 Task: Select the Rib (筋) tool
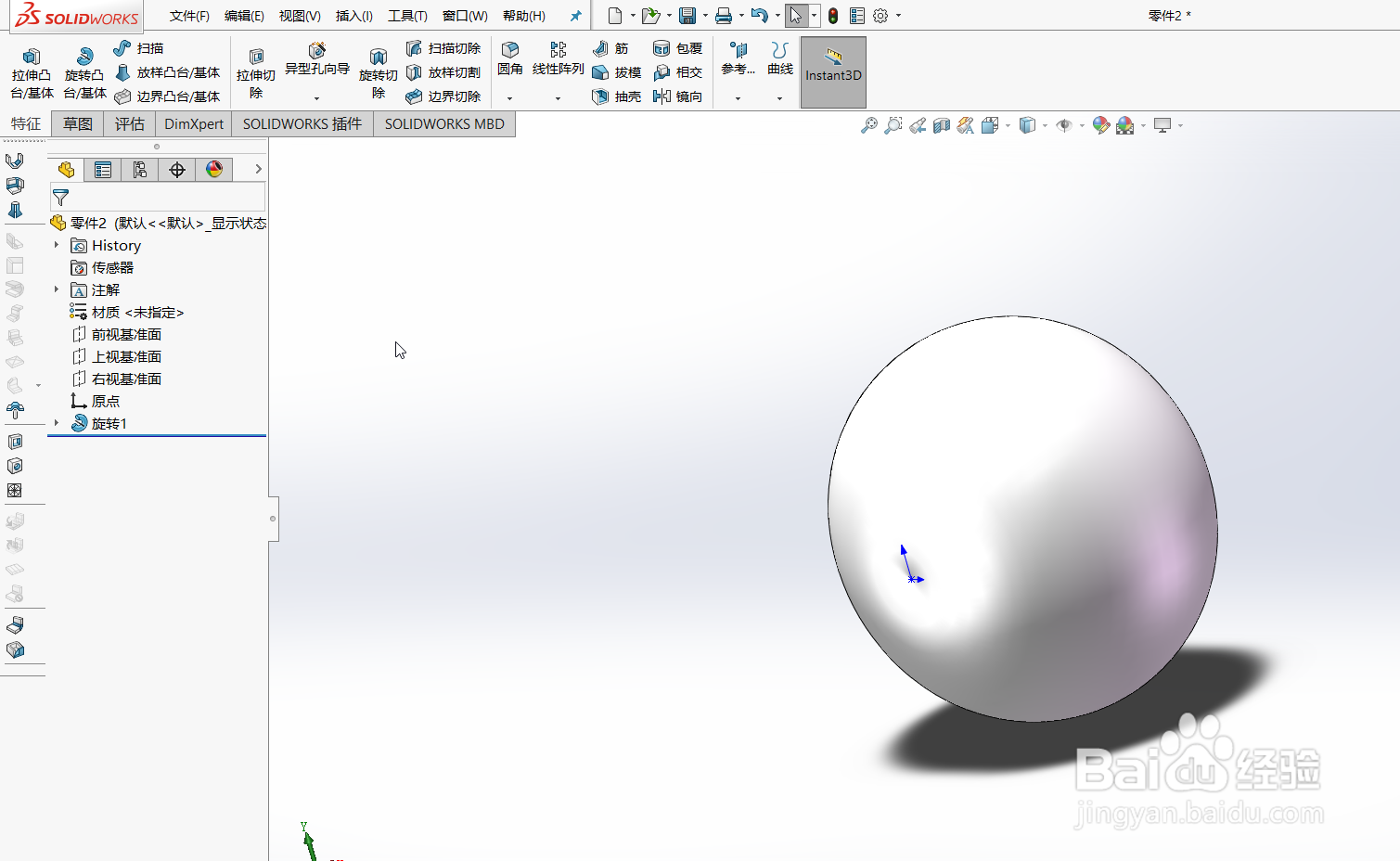(610, 48)
